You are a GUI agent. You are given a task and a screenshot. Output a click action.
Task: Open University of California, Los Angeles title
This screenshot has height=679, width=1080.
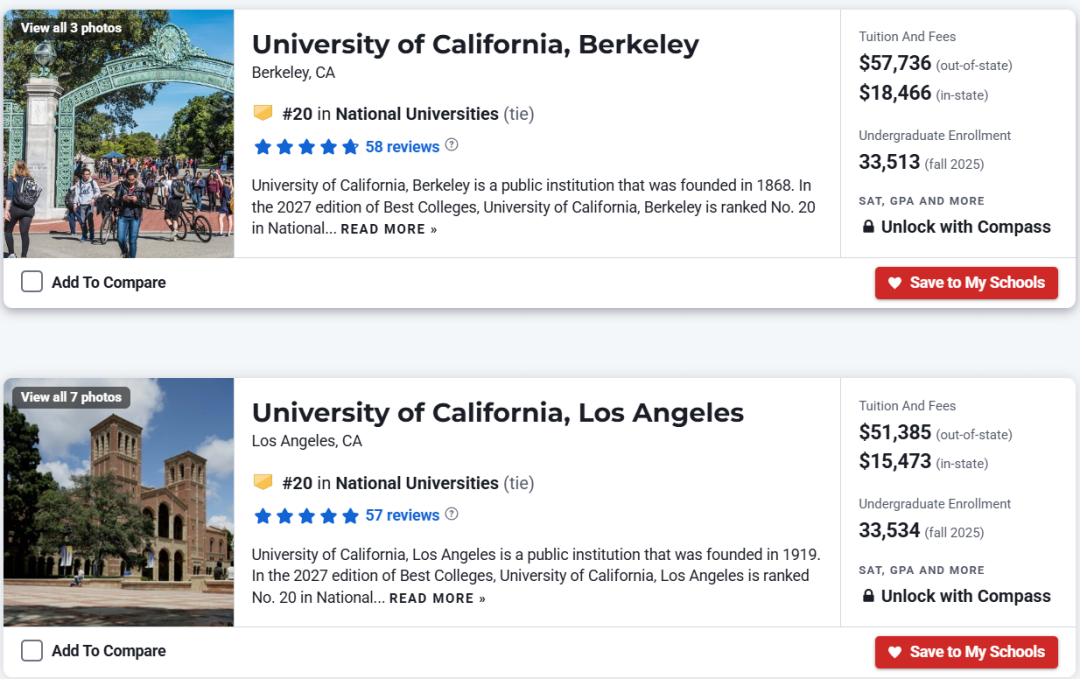(x=498, y=413)
